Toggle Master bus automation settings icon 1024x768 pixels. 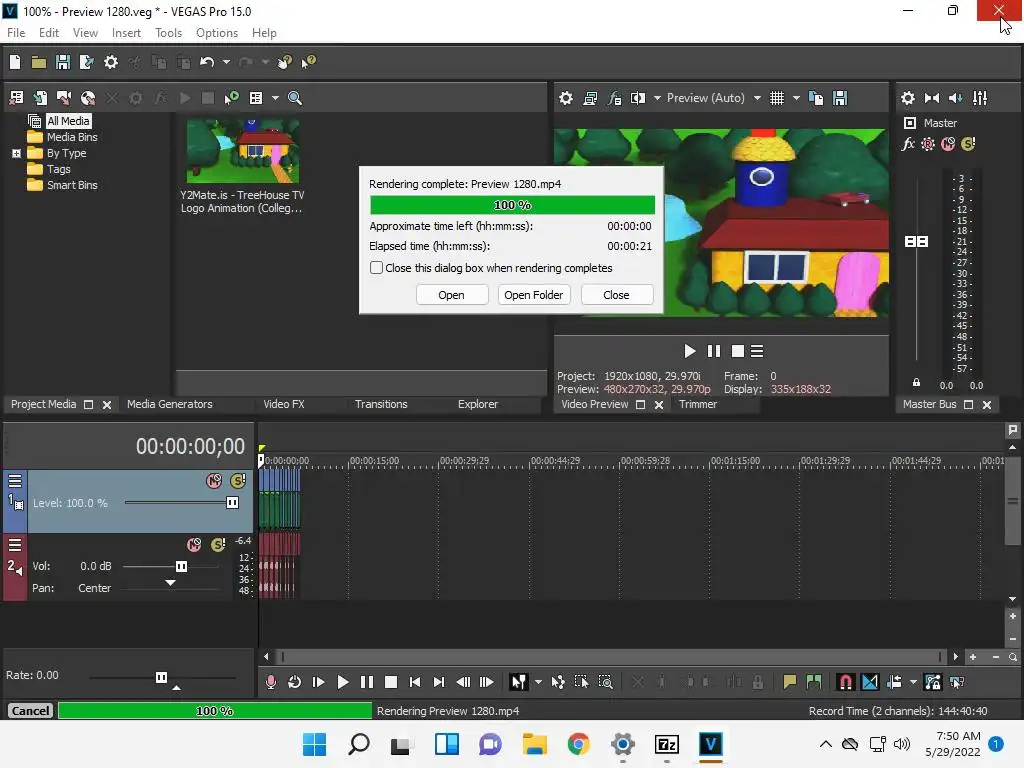tap(927, 144)
